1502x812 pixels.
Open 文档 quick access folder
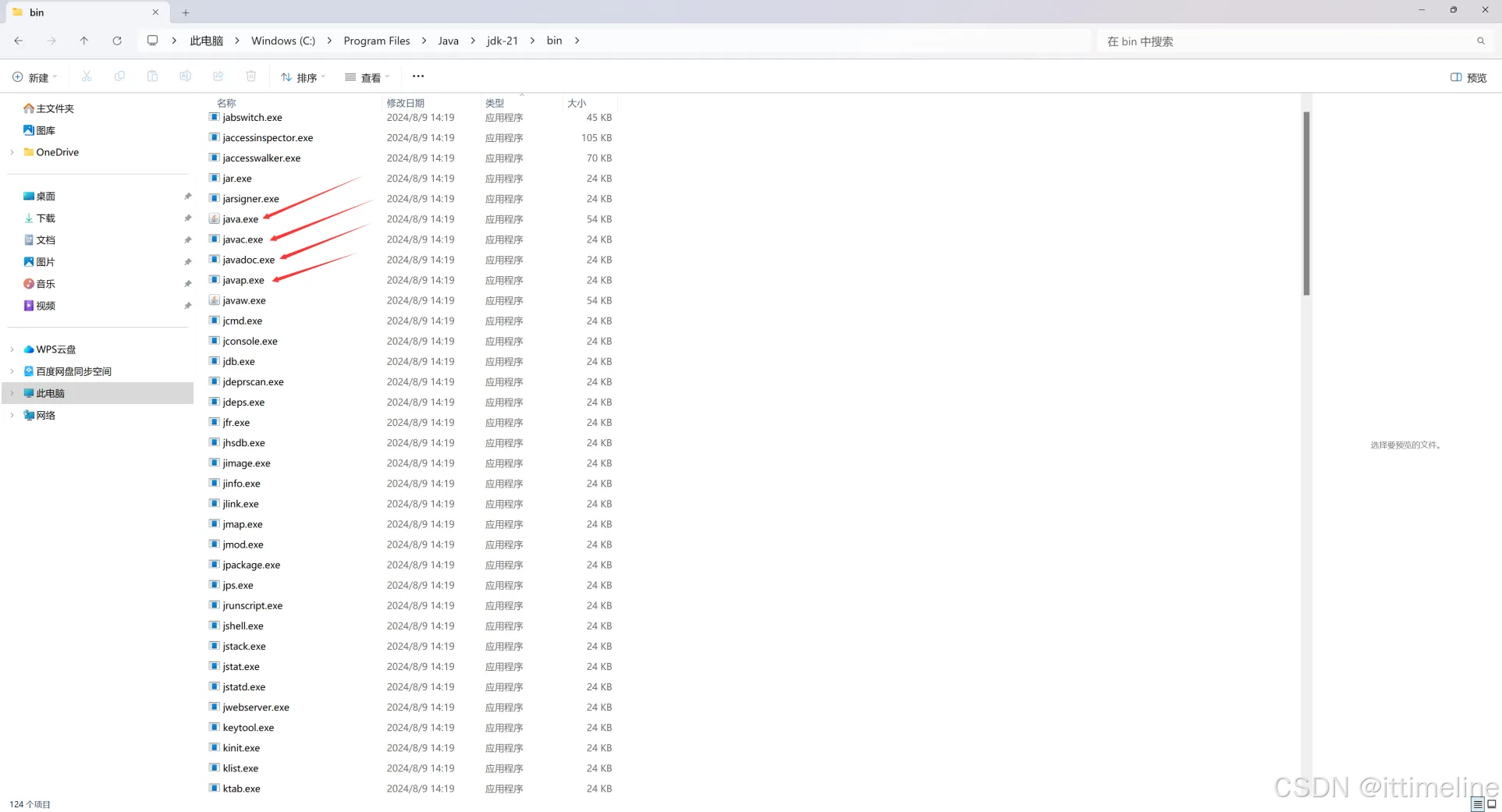click(39, 240)
